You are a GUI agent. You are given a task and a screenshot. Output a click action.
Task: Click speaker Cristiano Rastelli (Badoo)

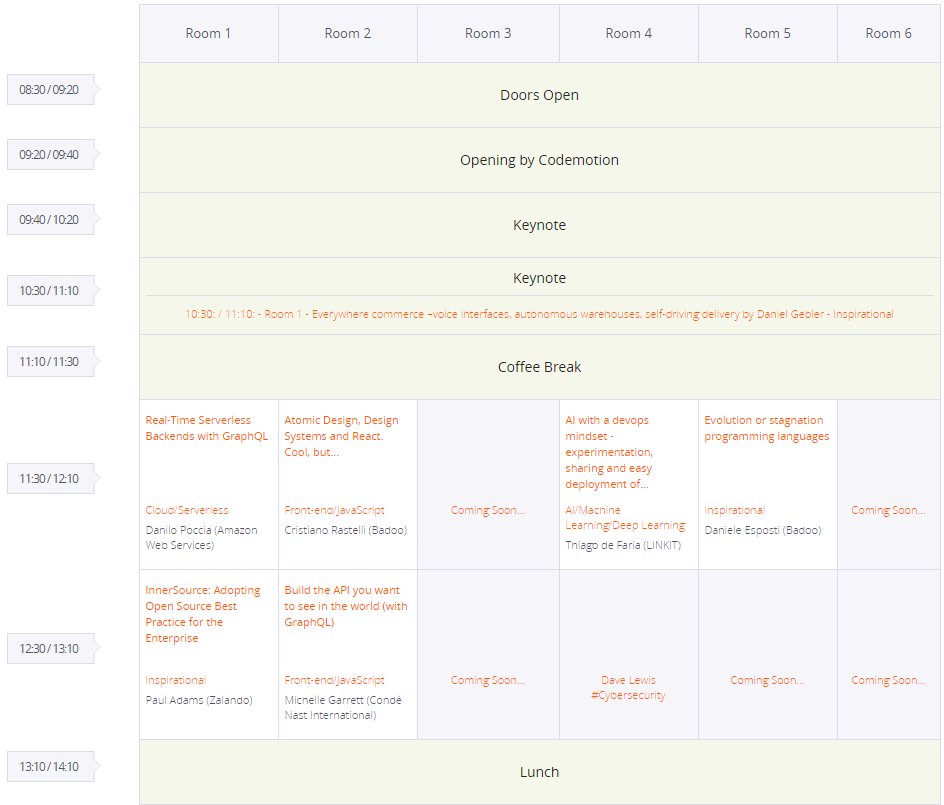tap(344, 530)
